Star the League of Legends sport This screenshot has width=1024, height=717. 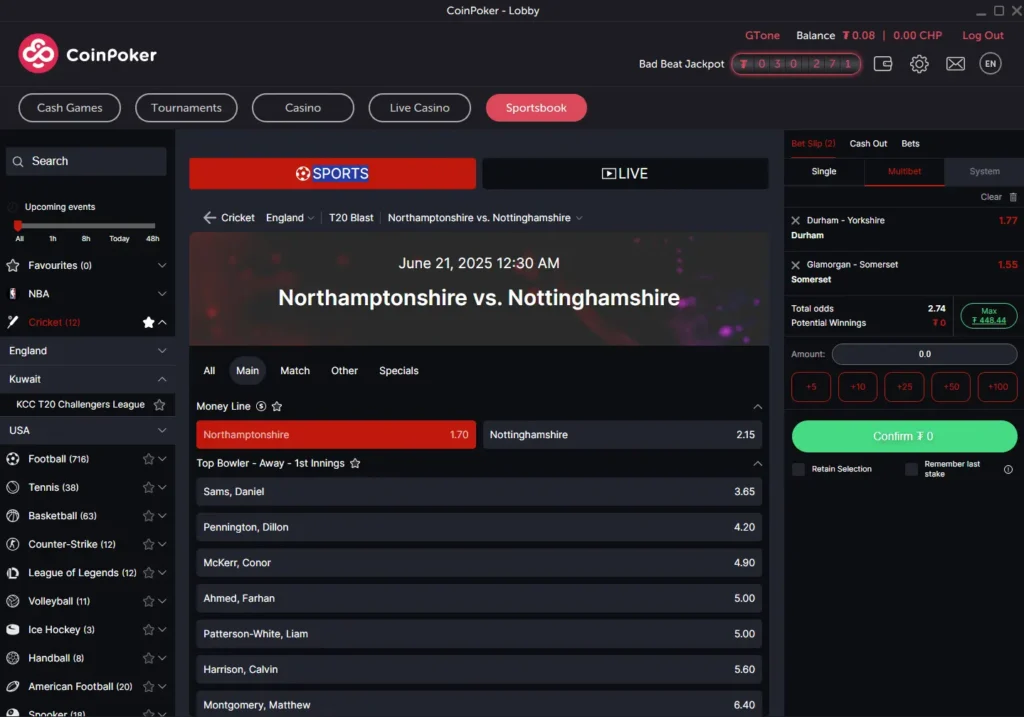pyautogui.click(x=148, y=573)
